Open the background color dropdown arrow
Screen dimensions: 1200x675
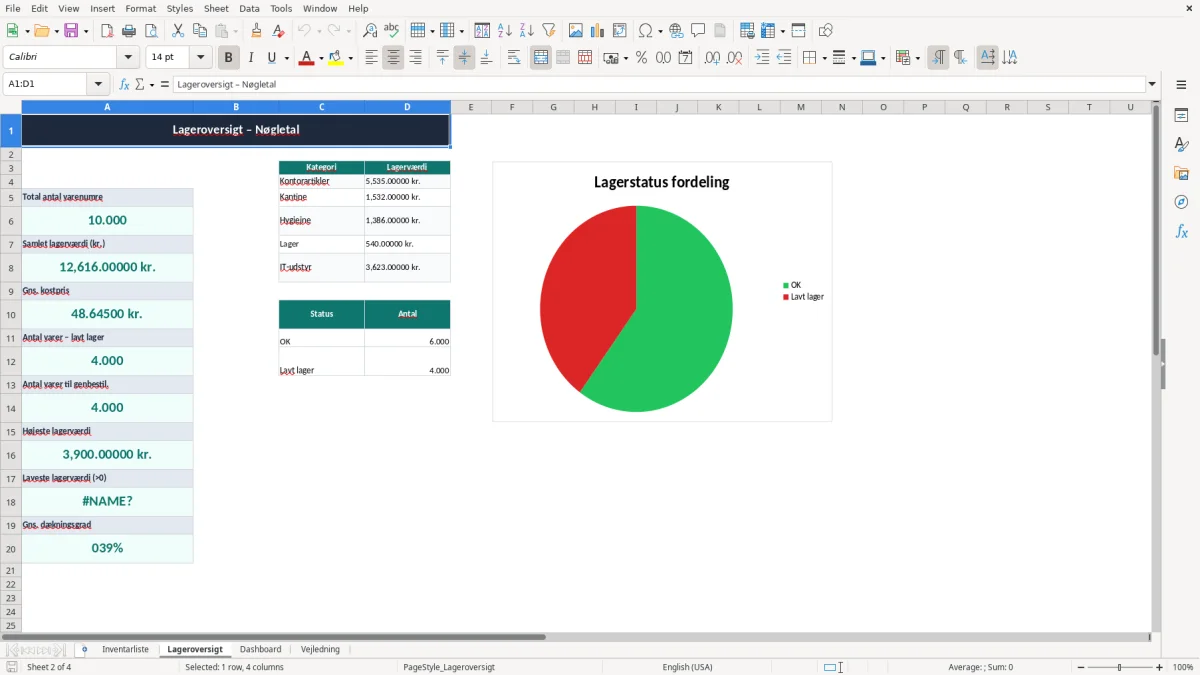pyautogui.click(x=350, y=58)
